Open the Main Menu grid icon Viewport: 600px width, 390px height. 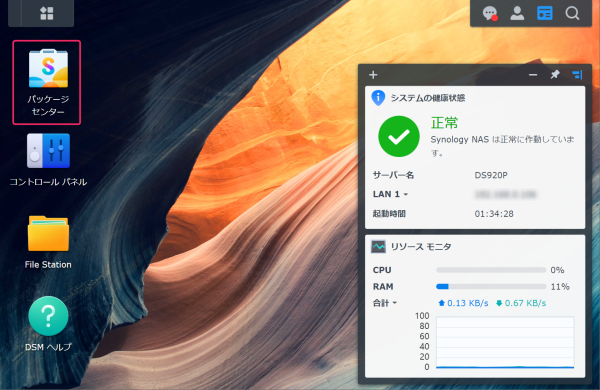pos(47,13)
